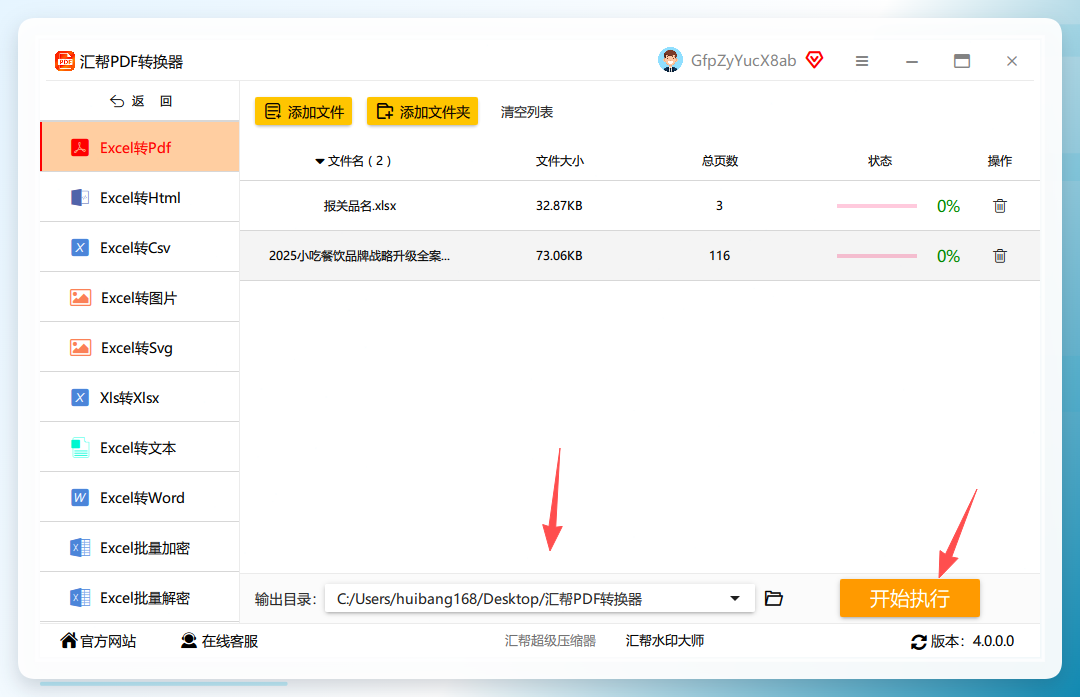Image resolution: width=1080 pixels, height=697 pixels.
Task: Switch to the Excel转Csv tab
Action: coord(140,248)
